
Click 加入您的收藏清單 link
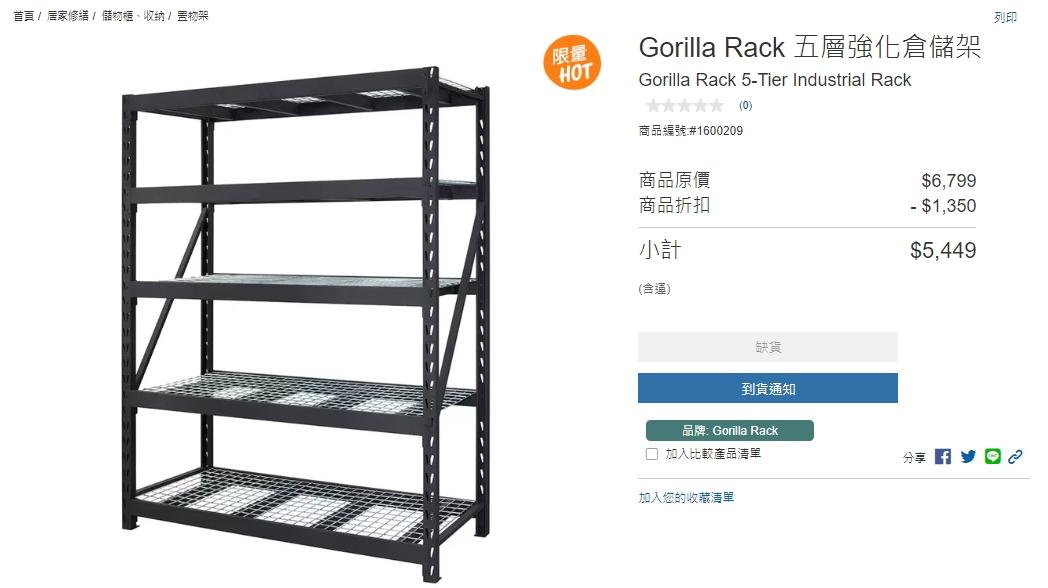pos(686,497)
